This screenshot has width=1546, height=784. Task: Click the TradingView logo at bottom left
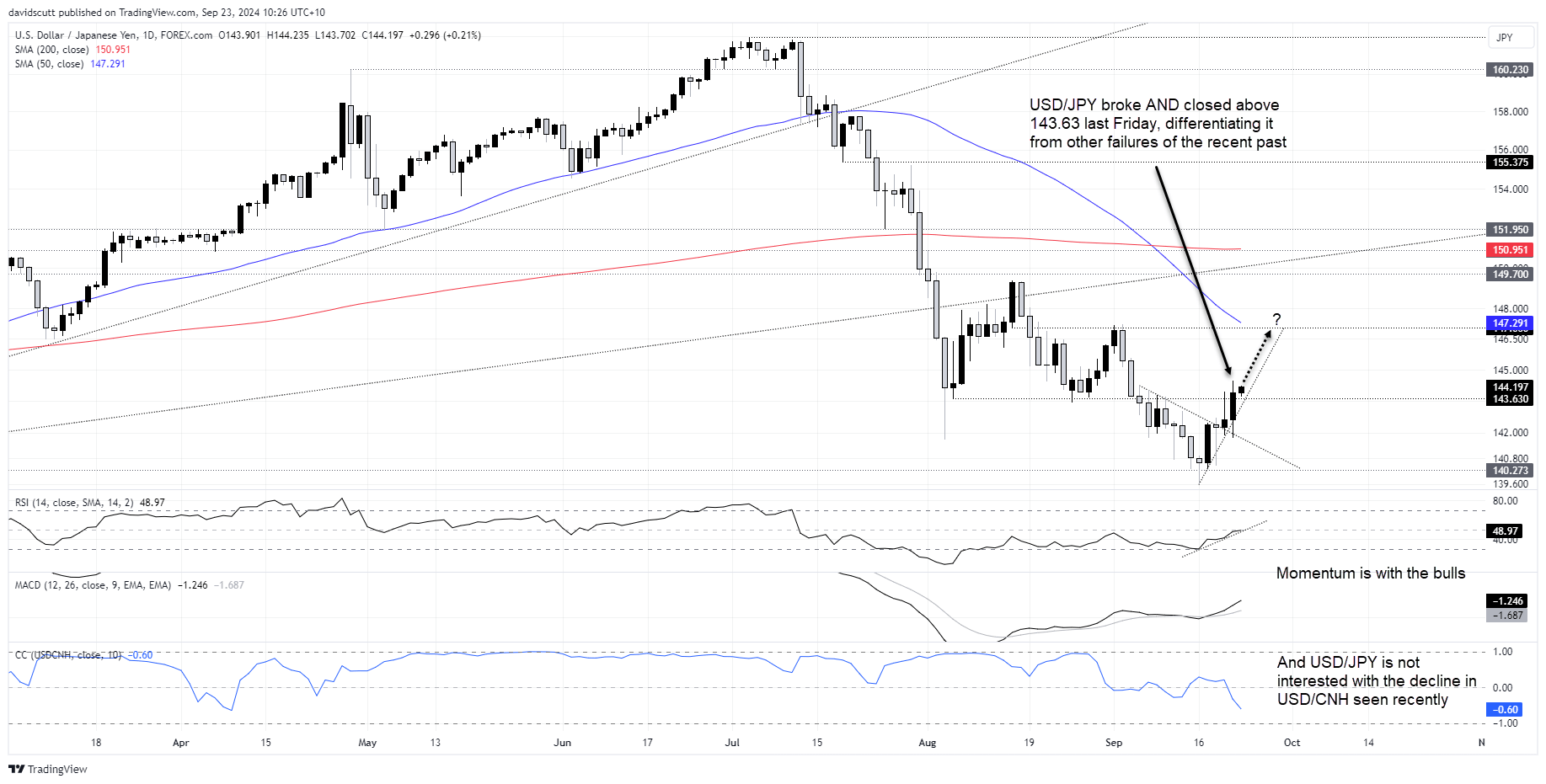[x=48, y=769]
